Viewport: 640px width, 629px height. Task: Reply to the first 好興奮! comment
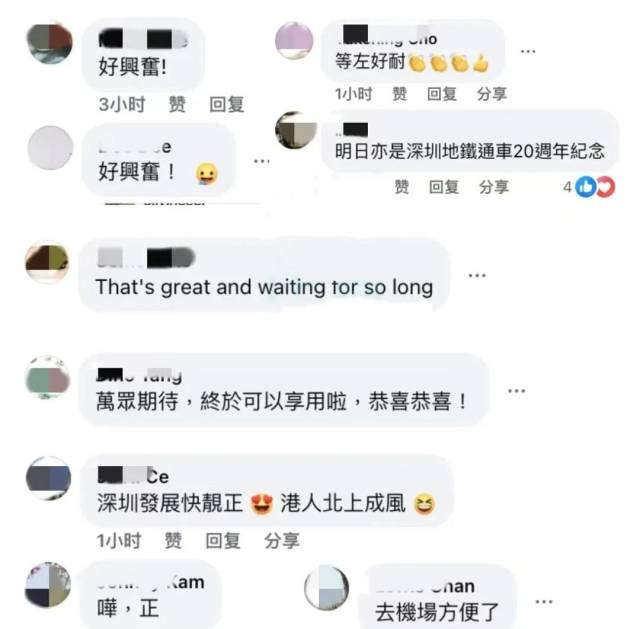(227, 104)
